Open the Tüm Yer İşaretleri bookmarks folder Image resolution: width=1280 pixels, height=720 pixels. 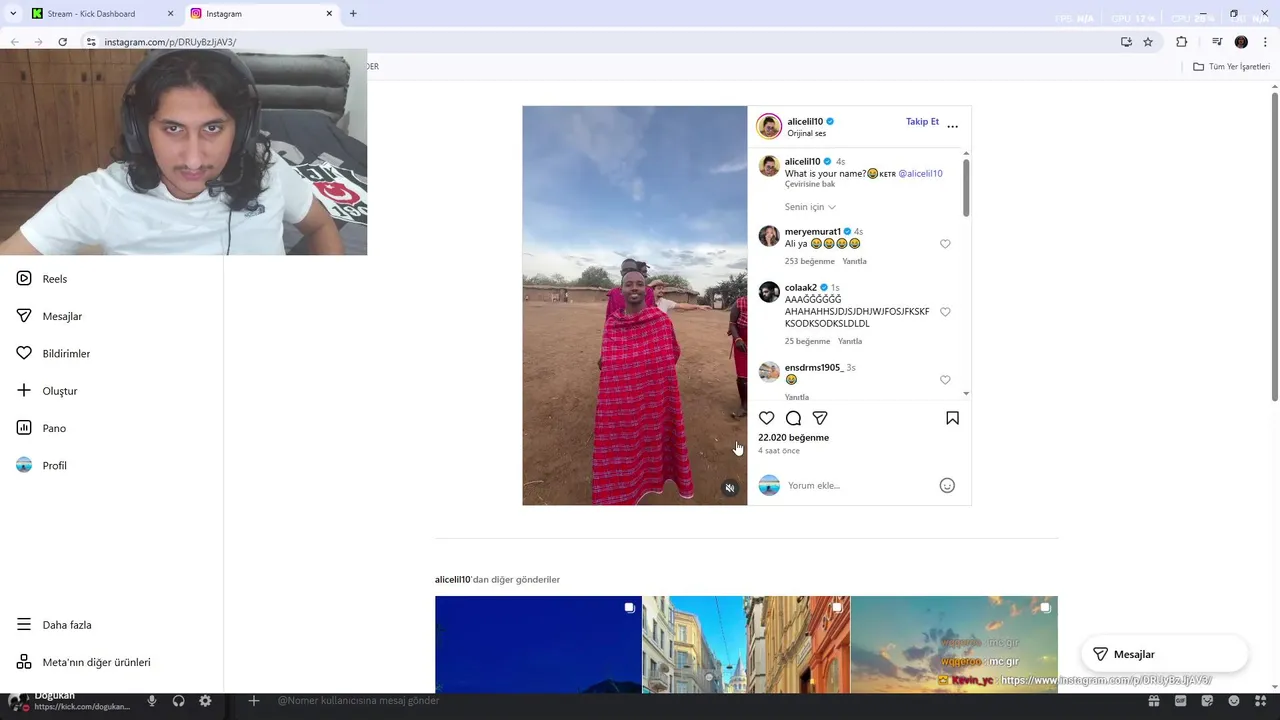pyautogui.click(x=1231, y=67)
